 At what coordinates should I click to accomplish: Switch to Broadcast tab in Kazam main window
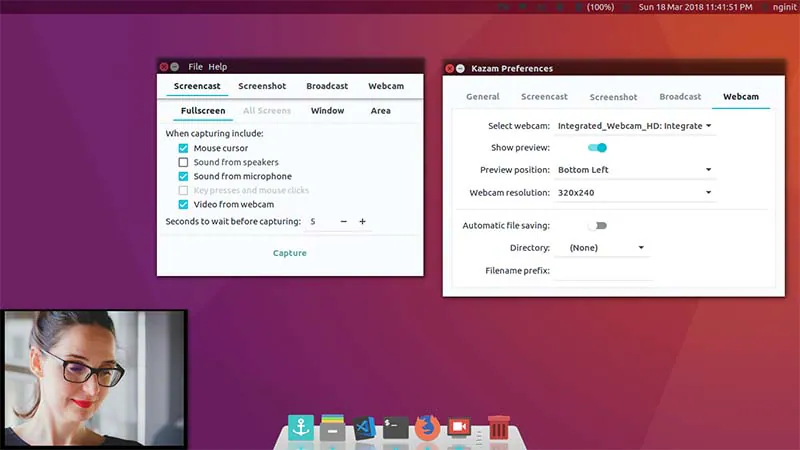click(327, 86)
